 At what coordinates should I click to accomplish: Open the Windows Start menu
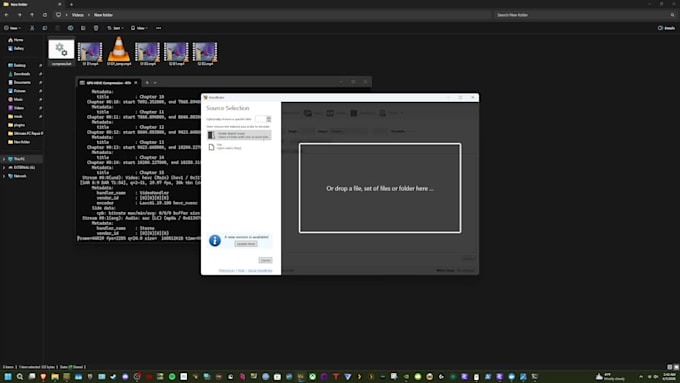[8, 376]
